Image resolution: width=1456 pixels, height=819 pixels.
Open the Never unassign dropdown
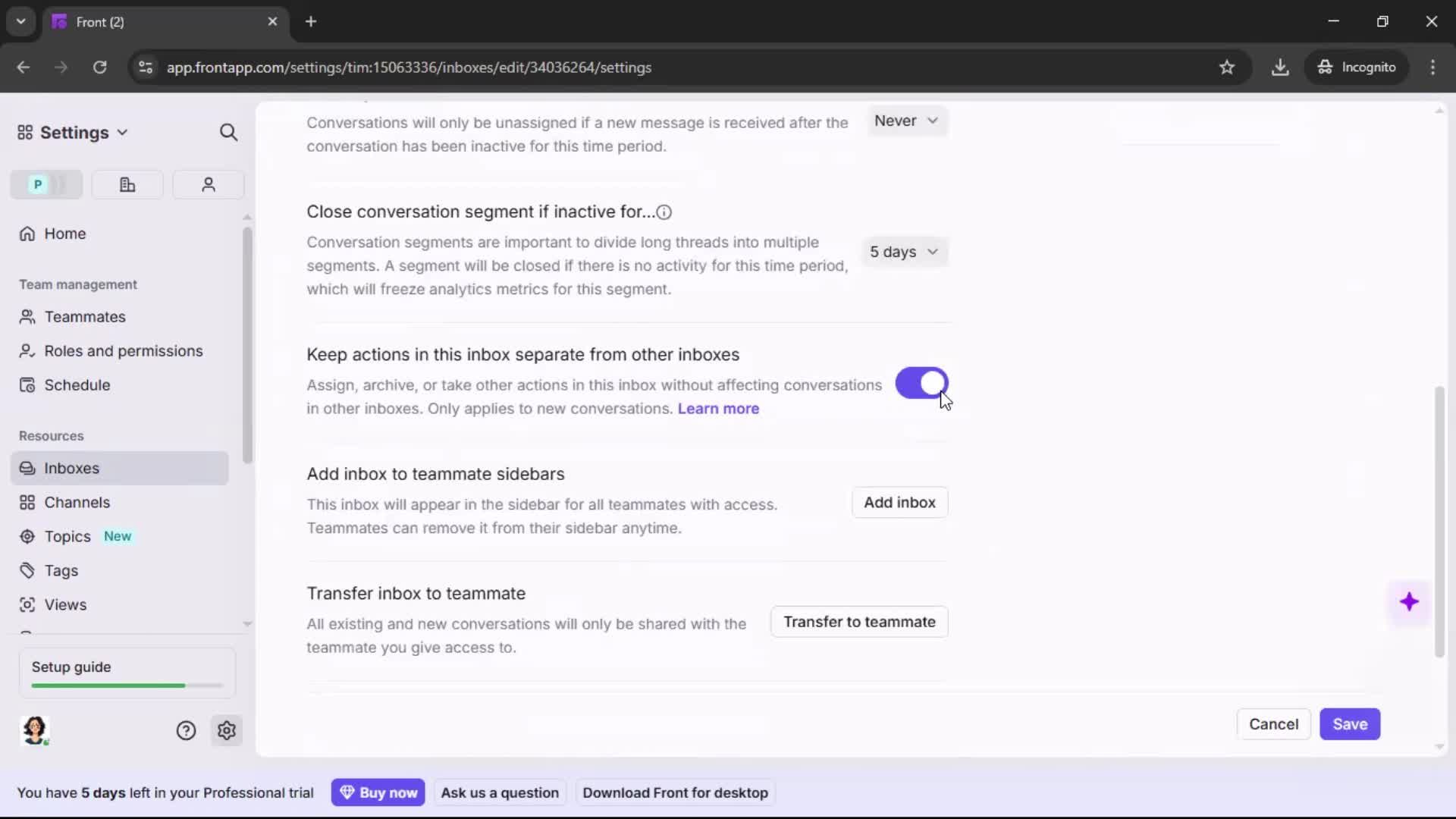(x=906, y=121)
